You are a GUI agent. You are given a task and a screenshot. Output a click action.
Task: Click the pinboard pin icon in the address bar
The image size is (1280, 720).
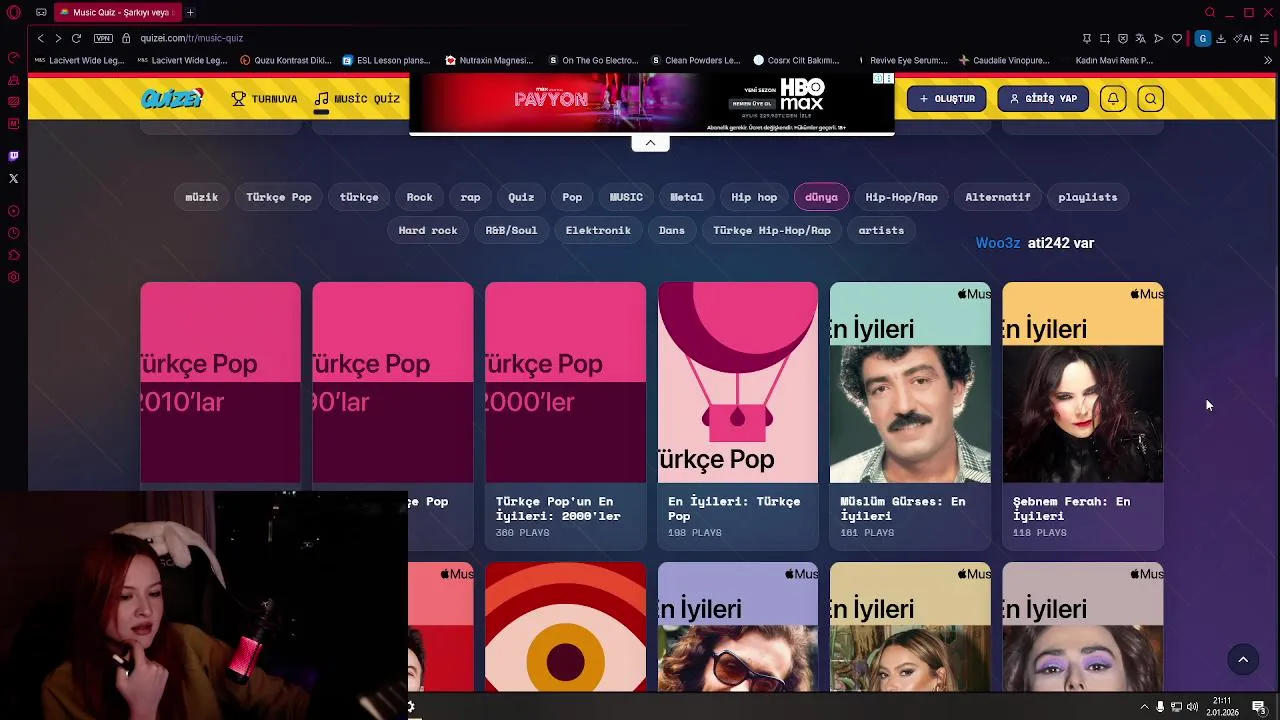point(1087,38)
